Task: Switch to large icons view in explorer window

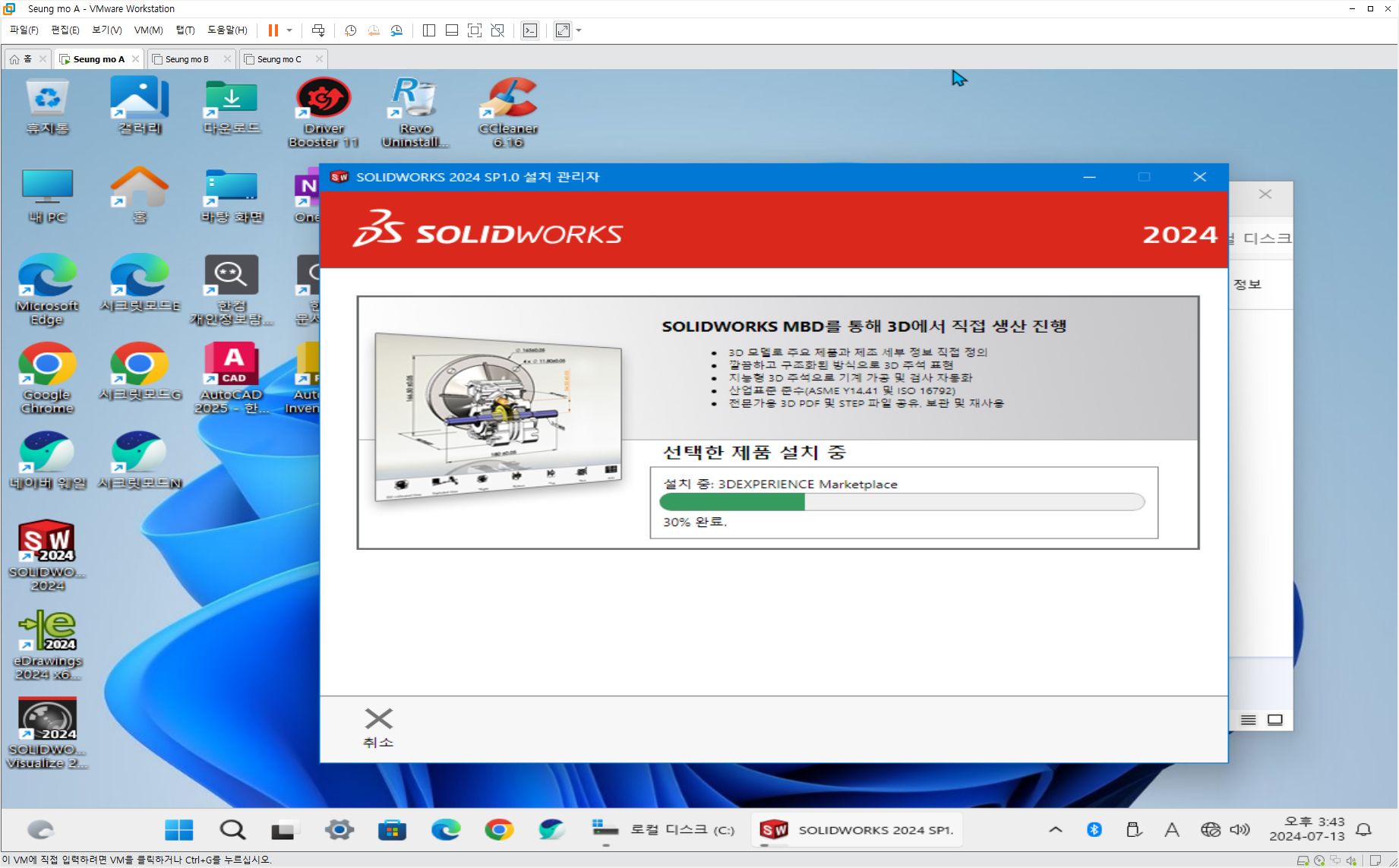Action: (x=1275, y=720)
